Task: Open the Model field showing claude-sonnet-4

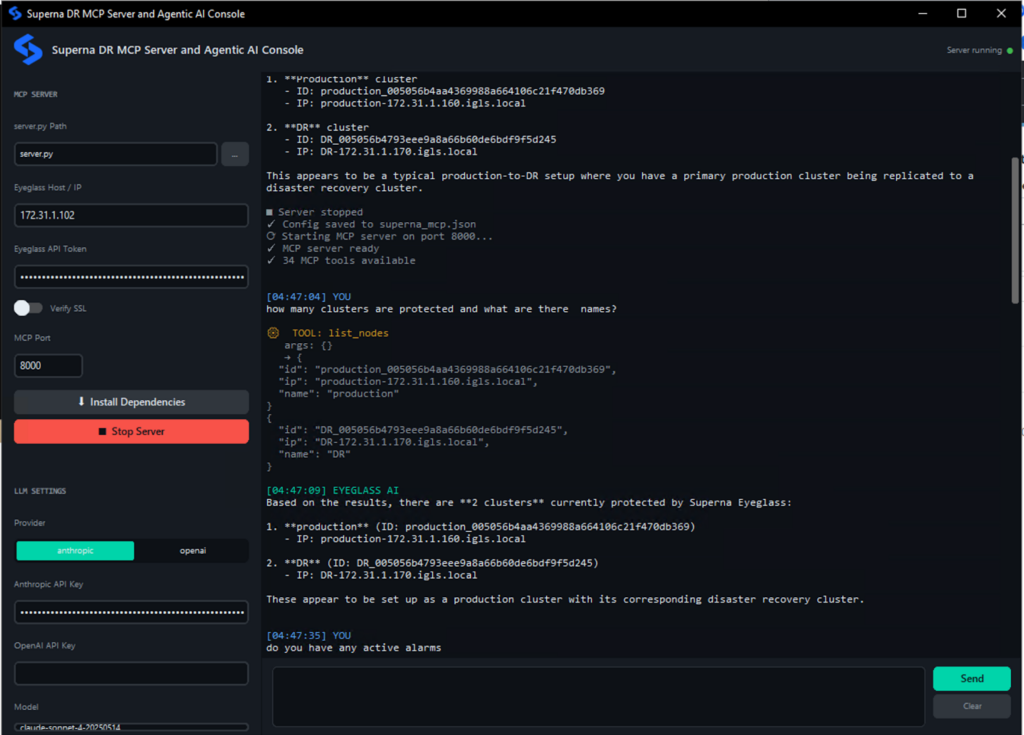Action: 131,727
